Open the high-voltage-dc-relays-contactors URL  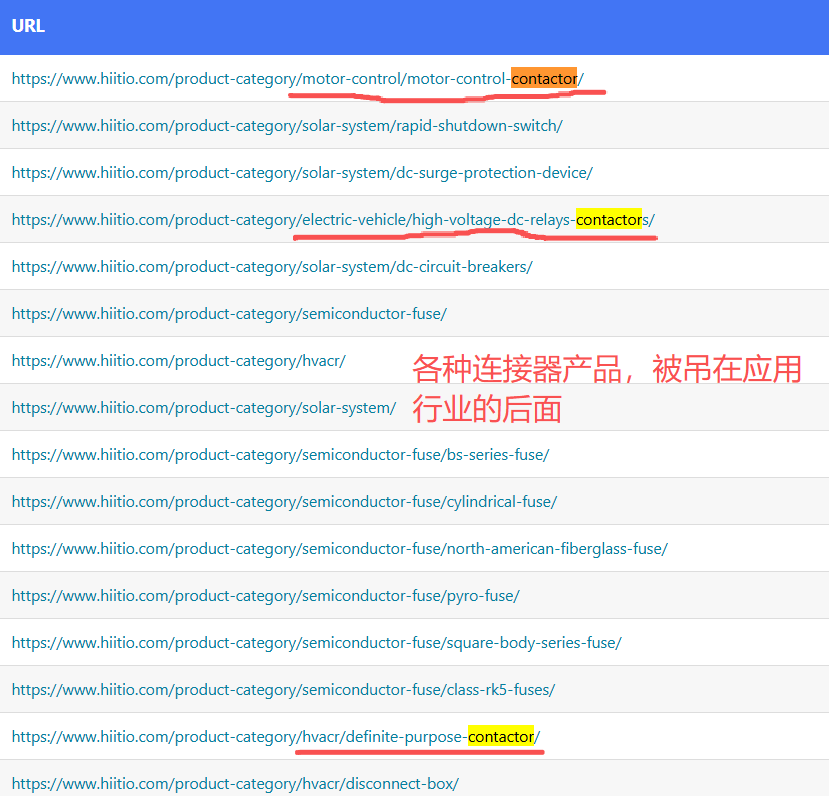333,220
